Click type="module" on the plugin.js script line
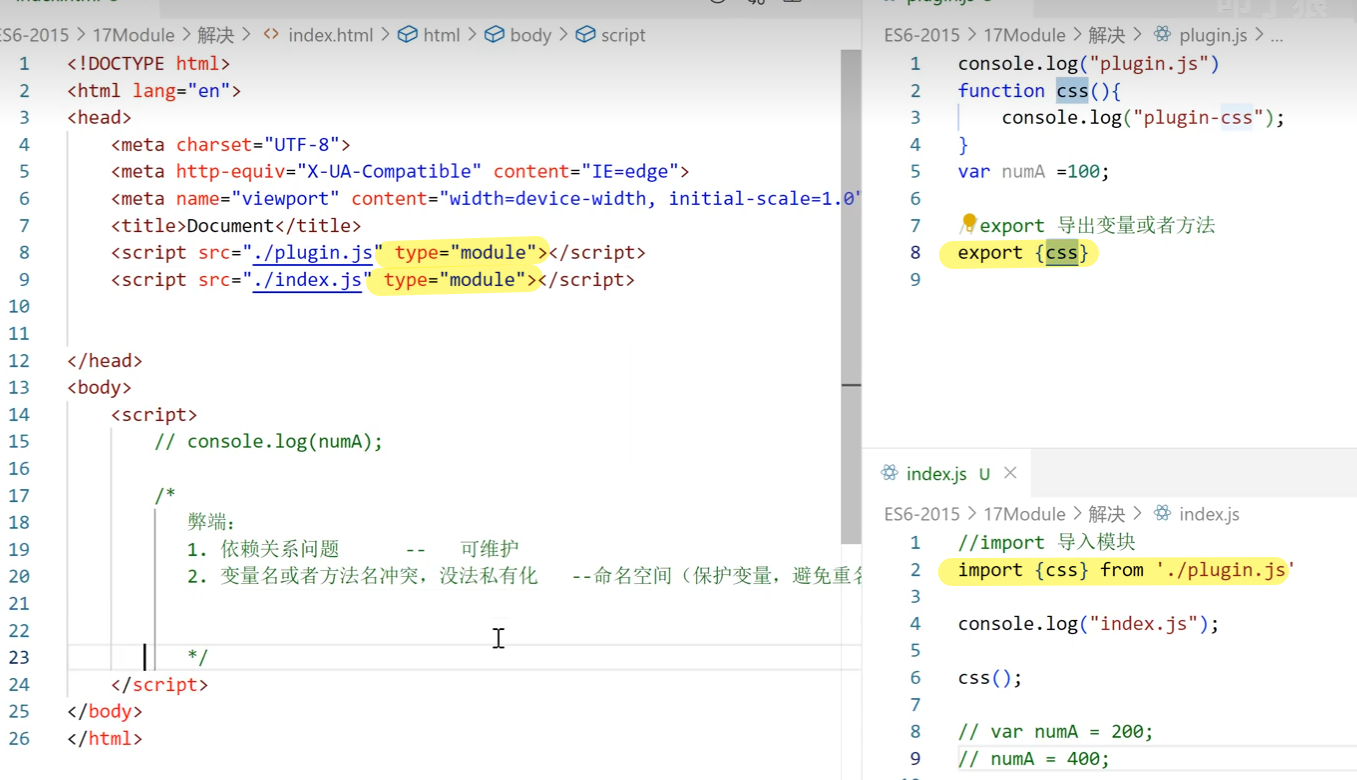Screen dimensions: 1357x780 [466, 253]
